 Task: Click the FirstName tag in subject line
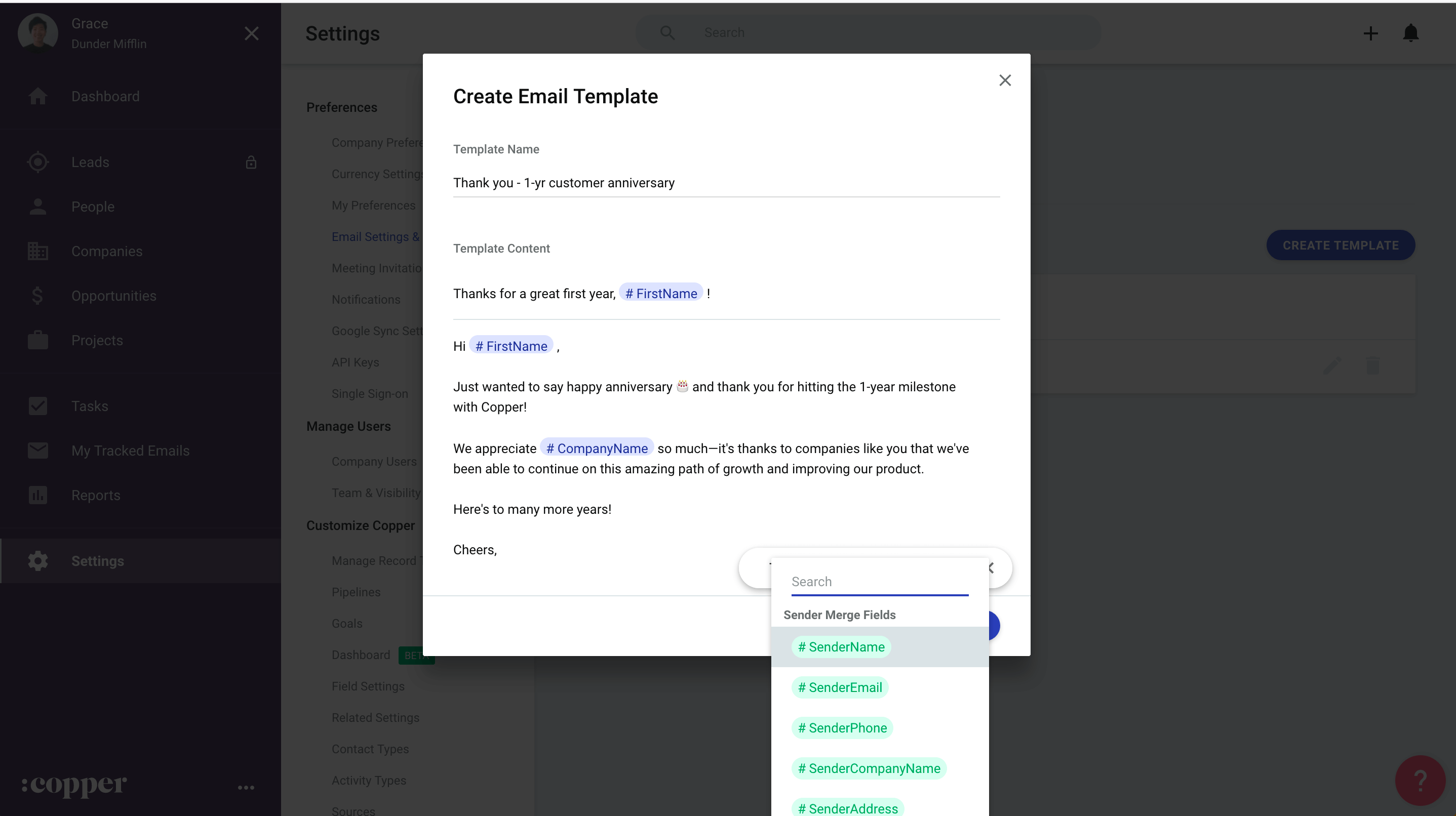click(661, 293)
